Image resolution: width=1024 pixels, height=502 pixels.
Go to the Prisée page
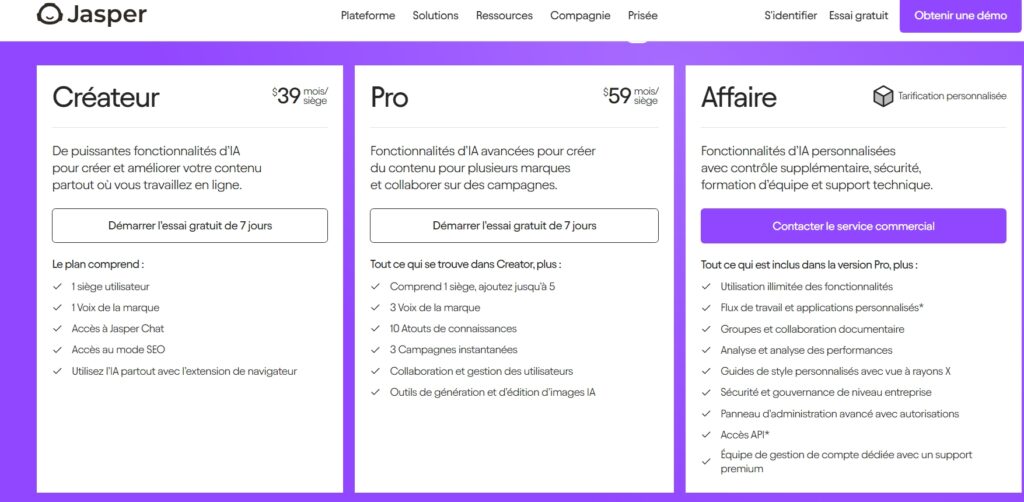coord(643,16)
